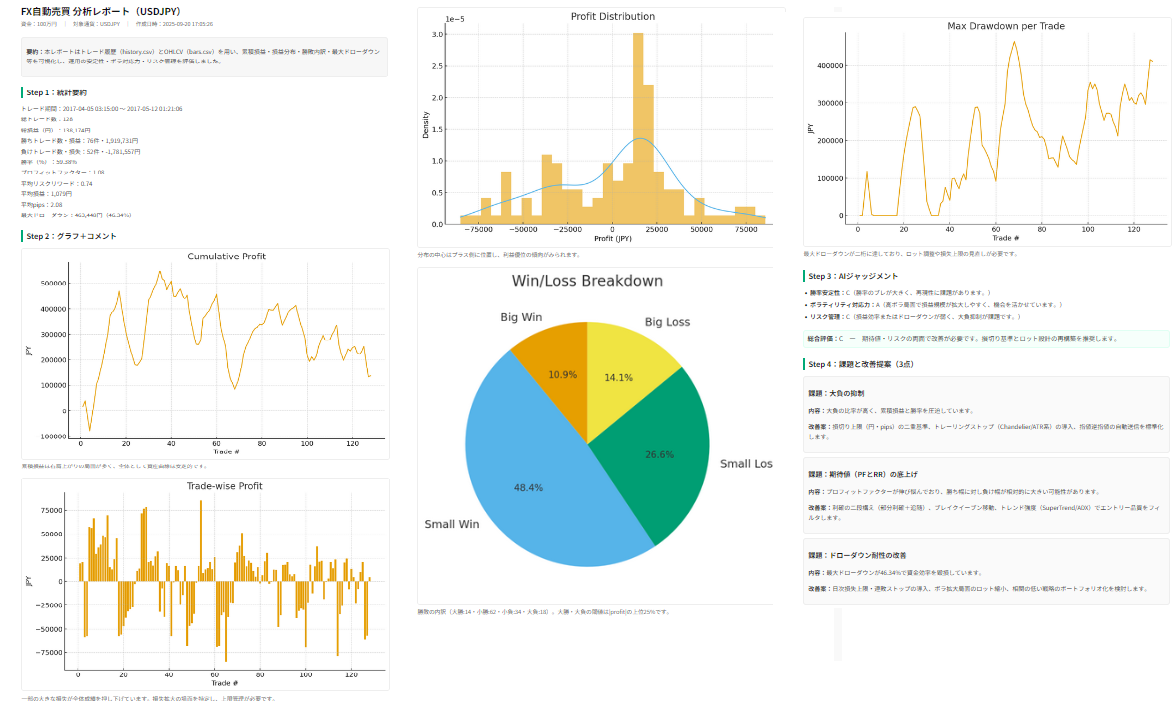Click the Step 2：グラフ＋コメント heading
The image size is (1176, 715).
(71, 236)
